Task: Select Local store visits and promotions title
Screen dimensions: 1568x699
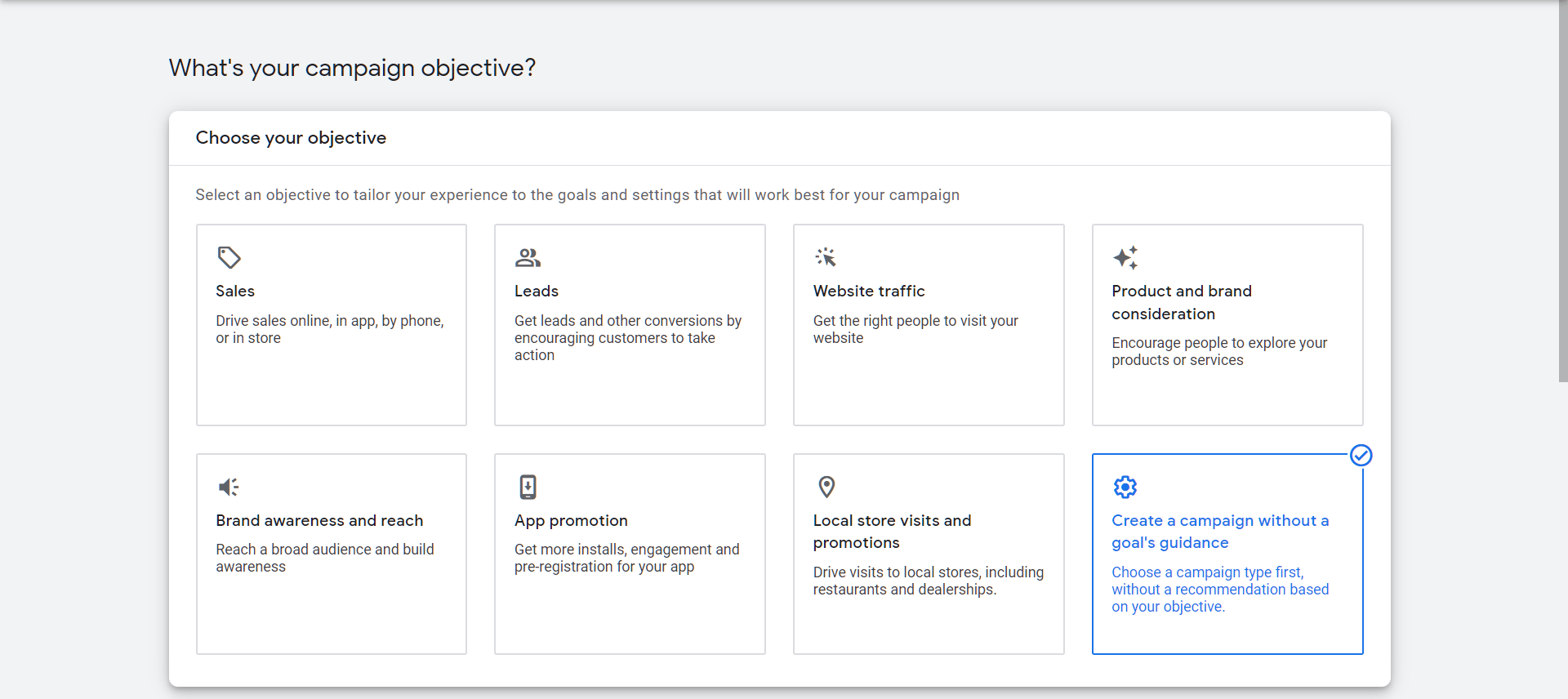Action: (x=892, y=532)
